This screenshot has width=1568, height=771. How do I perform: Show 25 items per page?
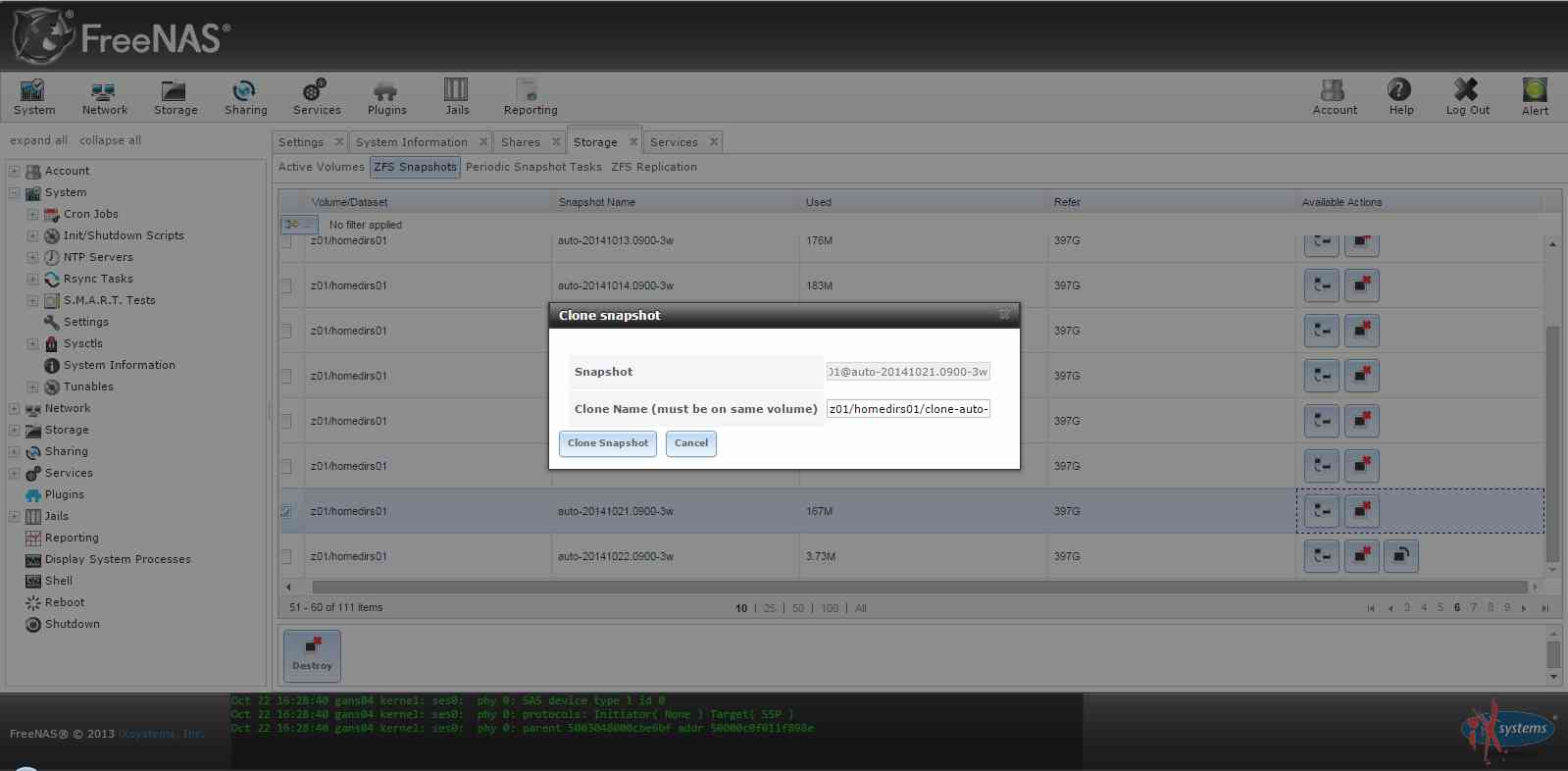point(770,608)
